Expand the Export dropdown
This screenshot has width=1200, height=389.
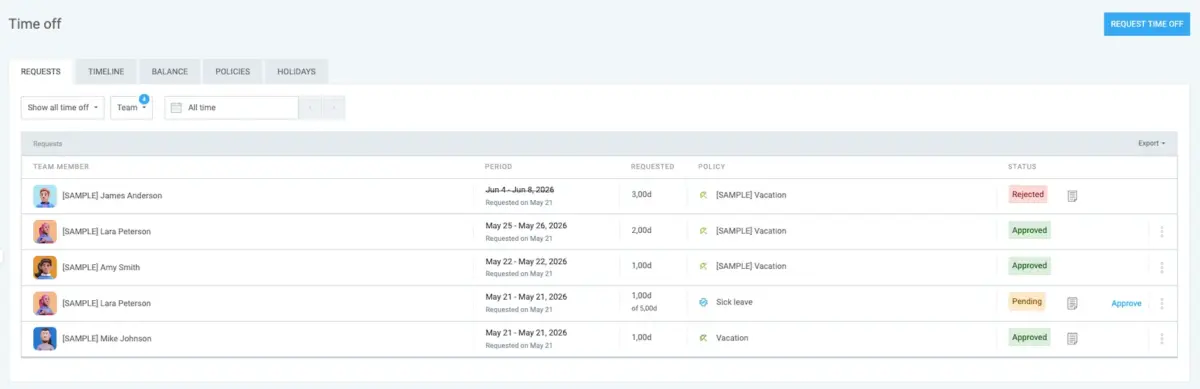click(x=1151, y=143)
